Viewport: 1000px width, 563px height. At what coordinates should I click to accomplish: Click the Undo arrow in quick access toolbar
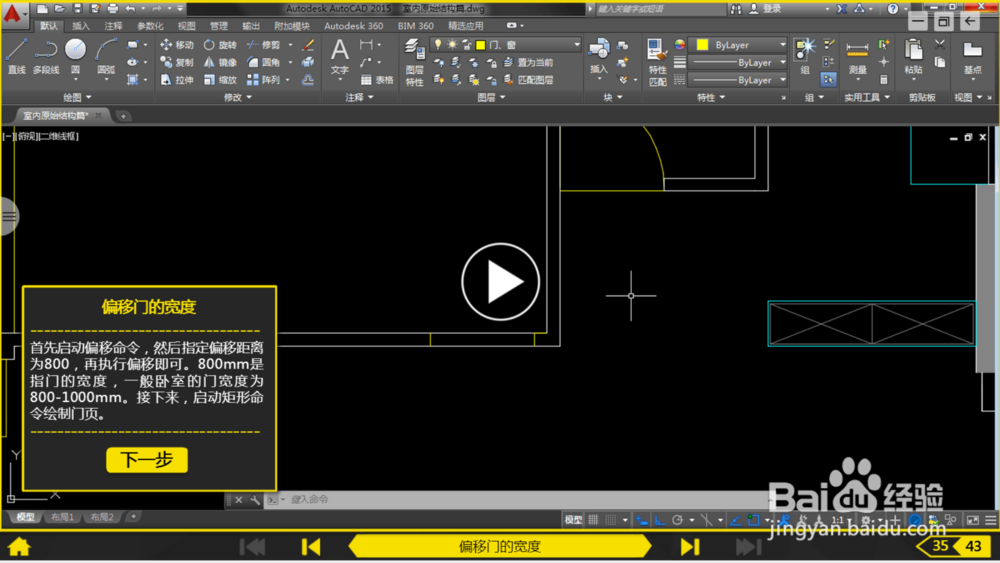click(x=130, y=8)
